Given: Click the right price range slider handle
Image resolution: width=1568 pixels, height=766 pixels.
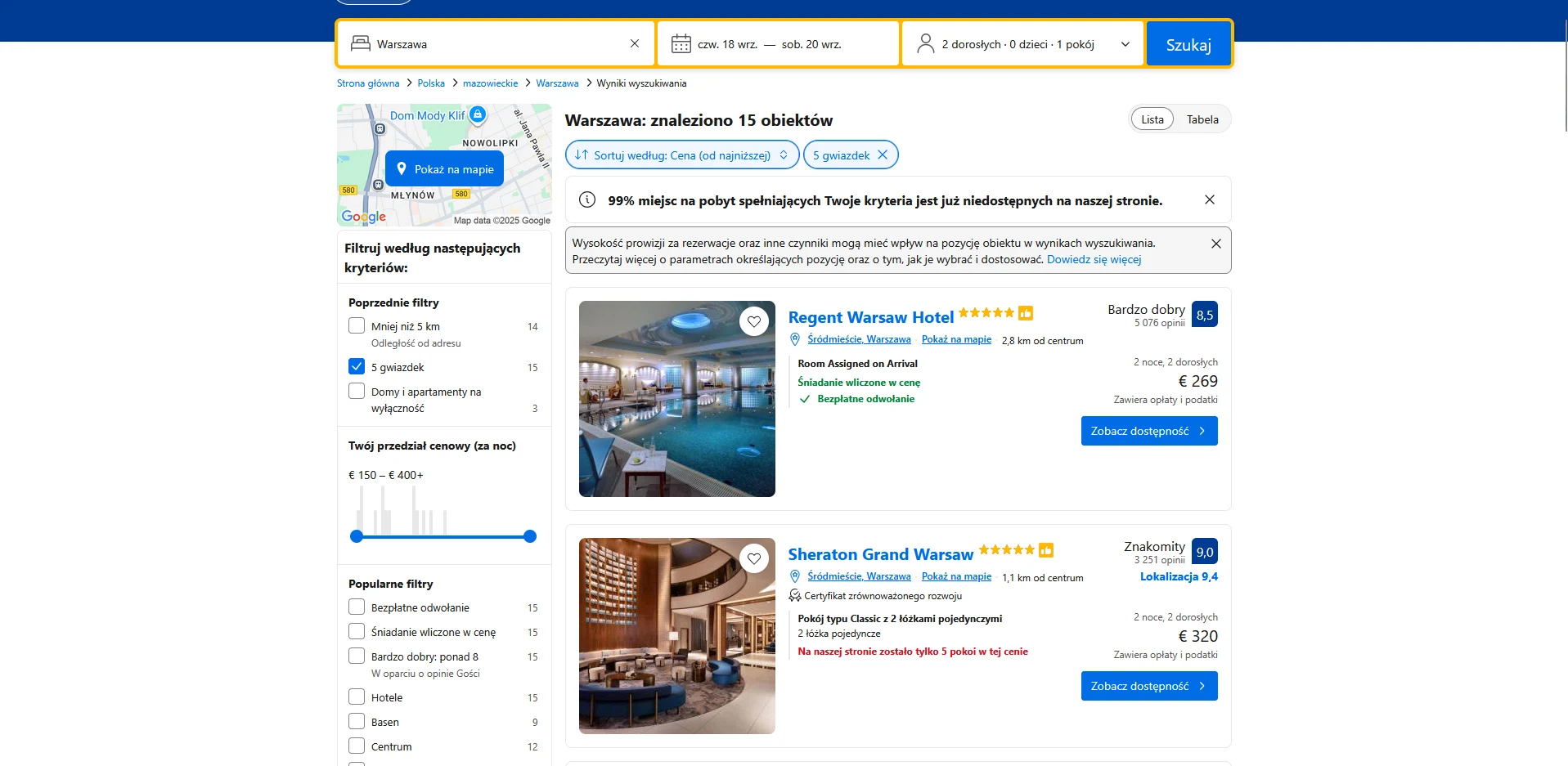Looking at the screenshot, I should (530, 536).
